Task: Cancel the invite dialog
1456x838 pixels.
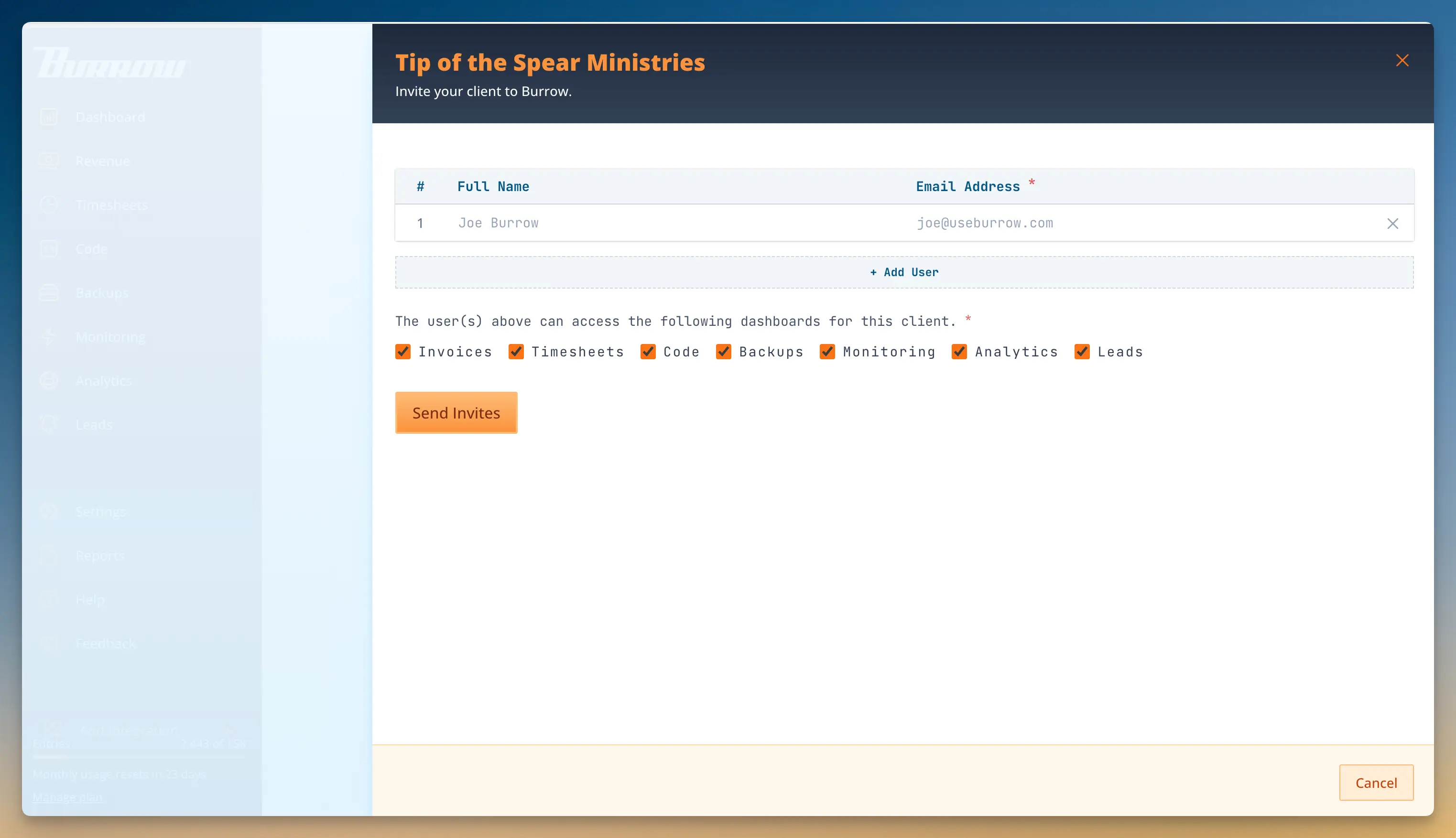Action: tap(1376, 783)
